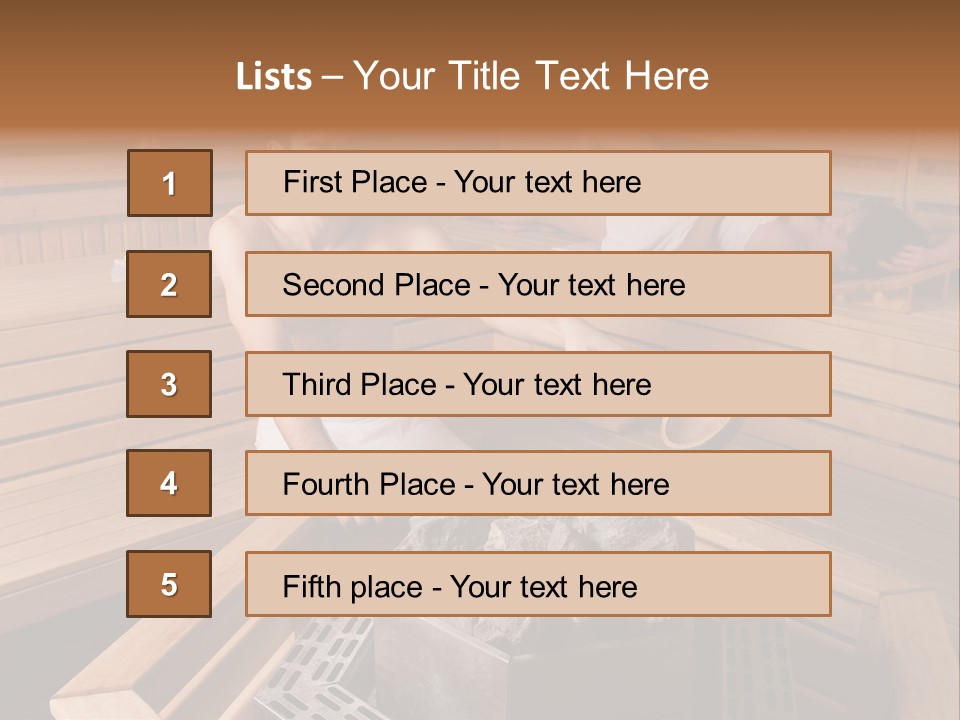The width and height of the screenshot is (960, 720).
Task: Click the number 2 square
Action: coord(169,284)
